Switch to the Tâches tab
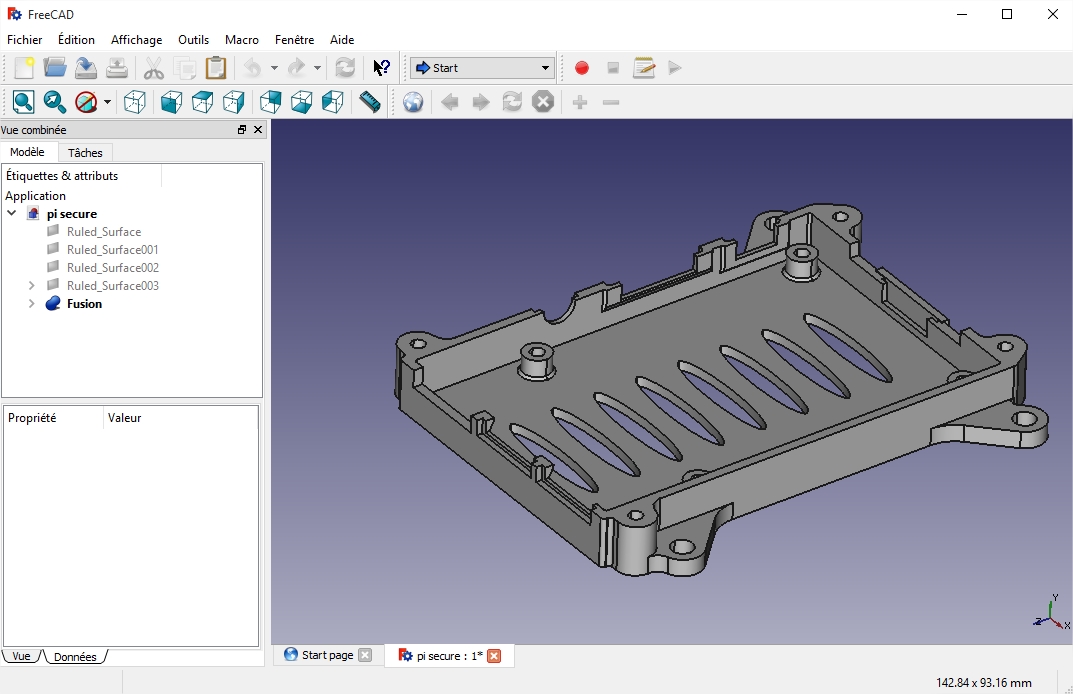 (x=85, y=153)
